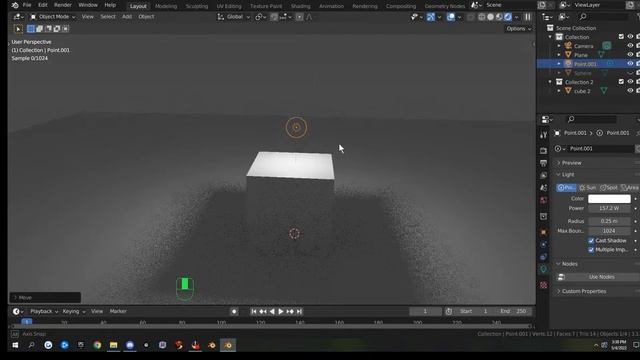This screenshot has width=640, height=360.
Task: Open the Scene properties tab
Action: (543, 188)
